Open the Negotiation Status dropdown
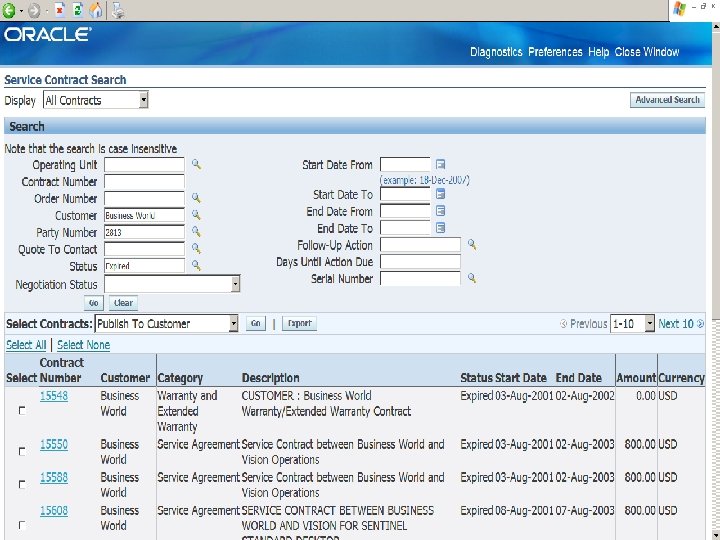720x540 pixels. click(x=172, y=284)
